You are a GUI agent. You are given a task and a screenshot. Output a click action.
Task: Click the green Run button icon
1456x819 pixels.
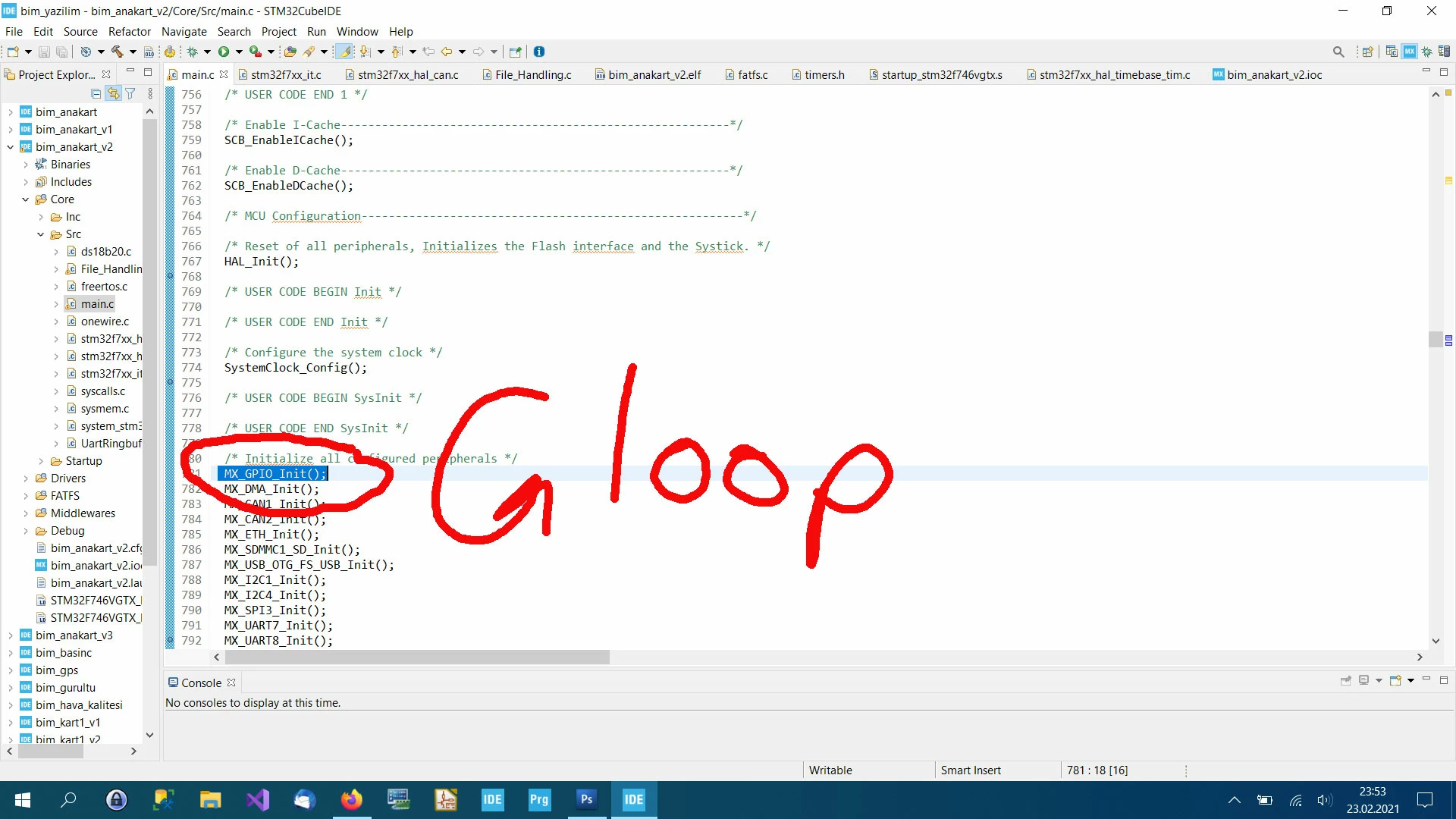[x=224, y=52]
